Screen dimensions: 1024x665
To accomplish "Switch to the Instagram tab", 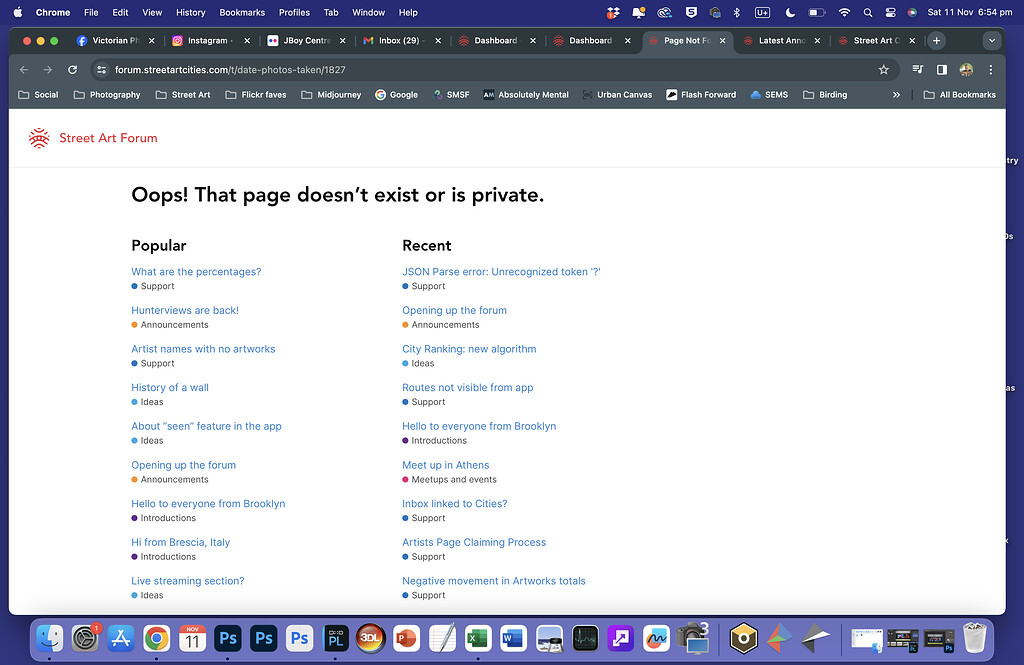I will tap(207, 41).
